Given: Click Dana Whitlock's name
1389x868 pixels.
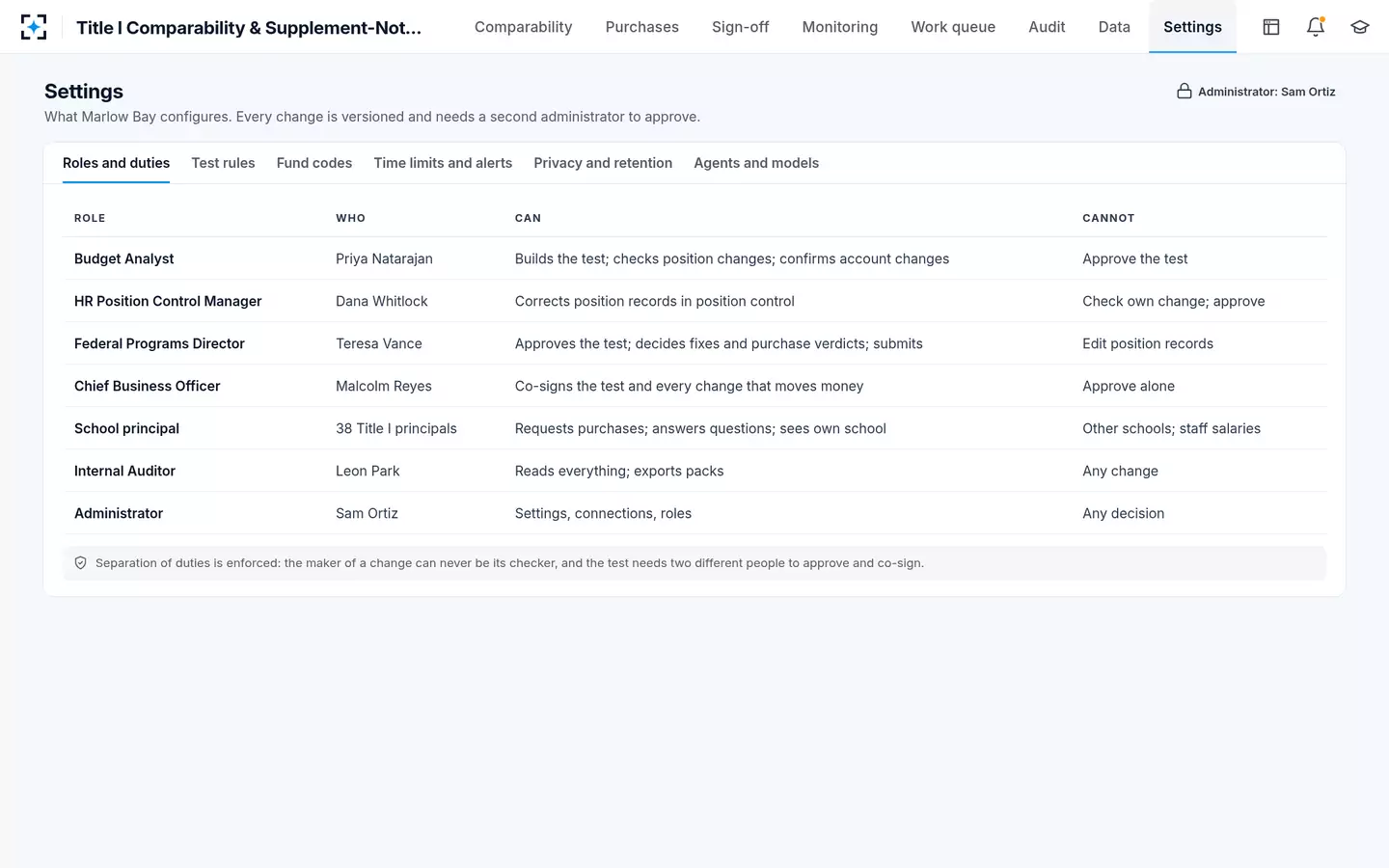Looking at the screenshot, I should tap(382, 301).
